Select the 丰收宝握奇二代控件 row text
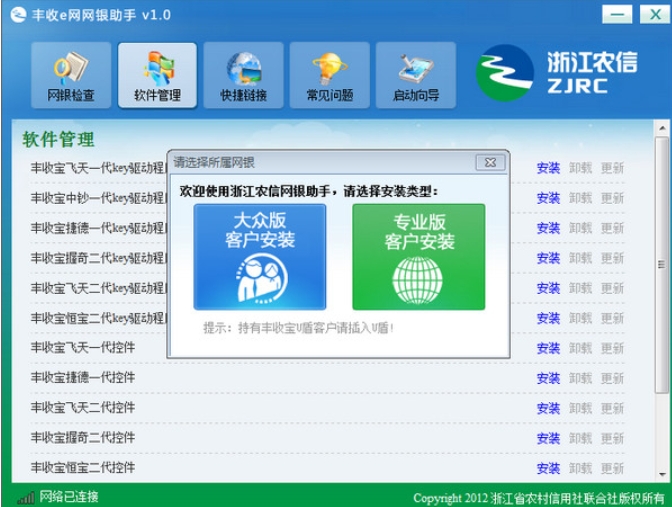Image resolution: width=672 pixels, height=507 pixels. 83,438
